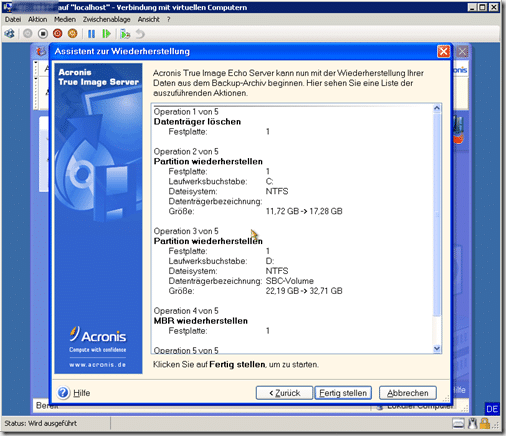Click the Hilfe link in wizard

(x=82, y=393)
